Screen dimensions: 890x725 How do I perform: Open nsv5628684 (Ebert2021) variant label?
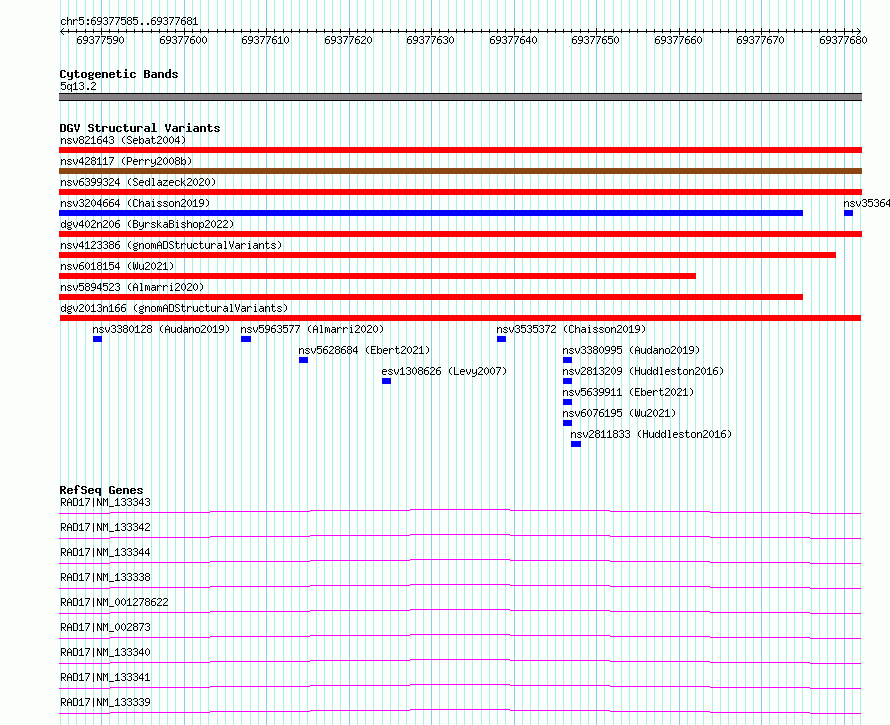click(364, 350)
